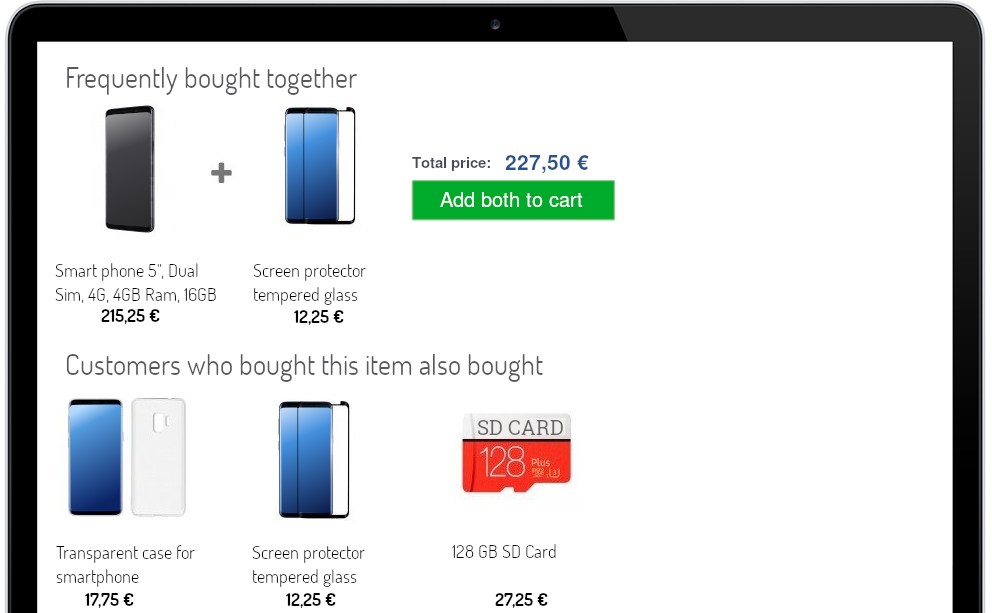Select the 128 SD card product image
This screenshot has height=613, width=992.
516,452
